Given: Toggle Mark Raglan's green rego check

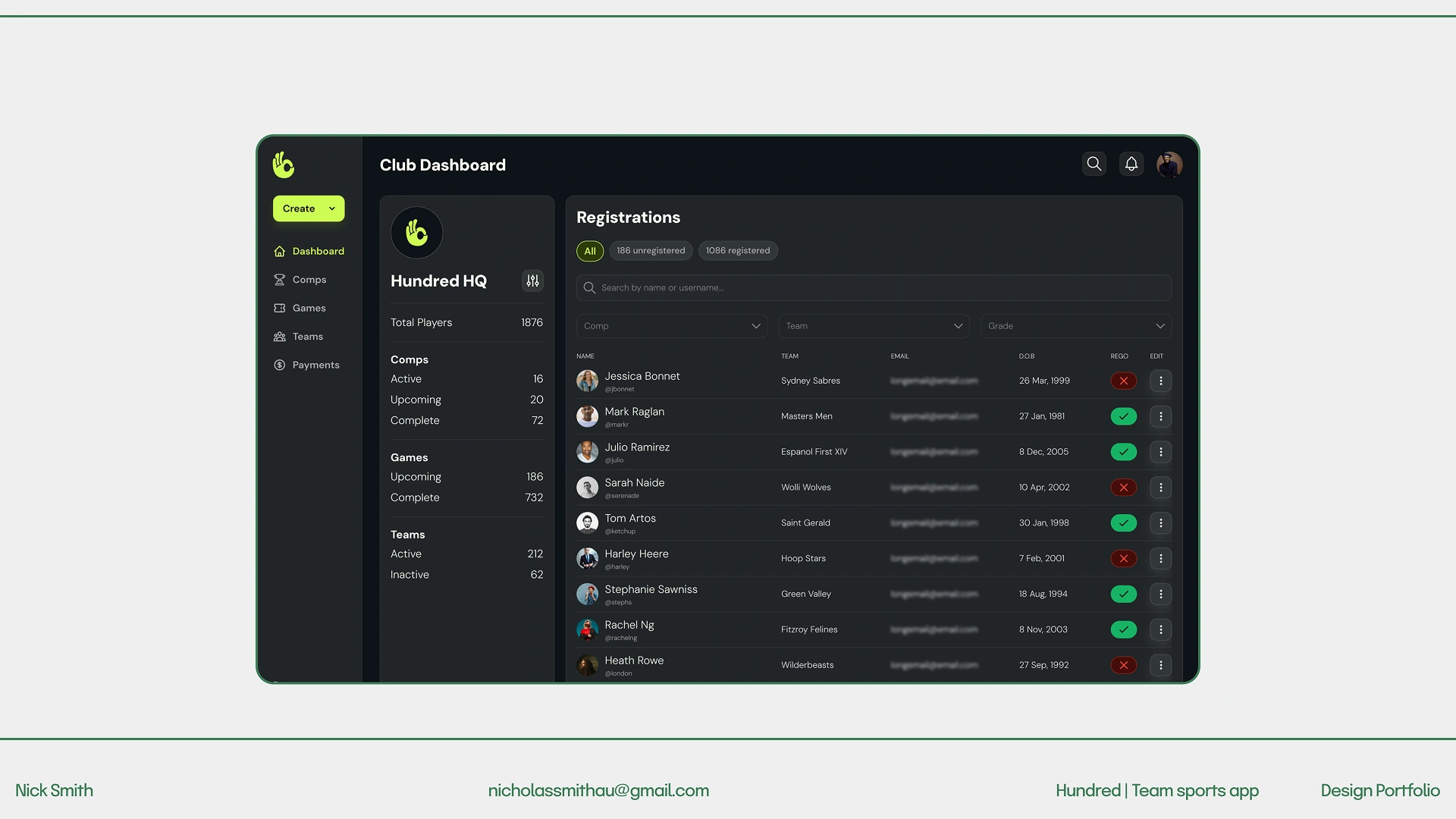Looking at the screenshot, I should click(1123, 416).
